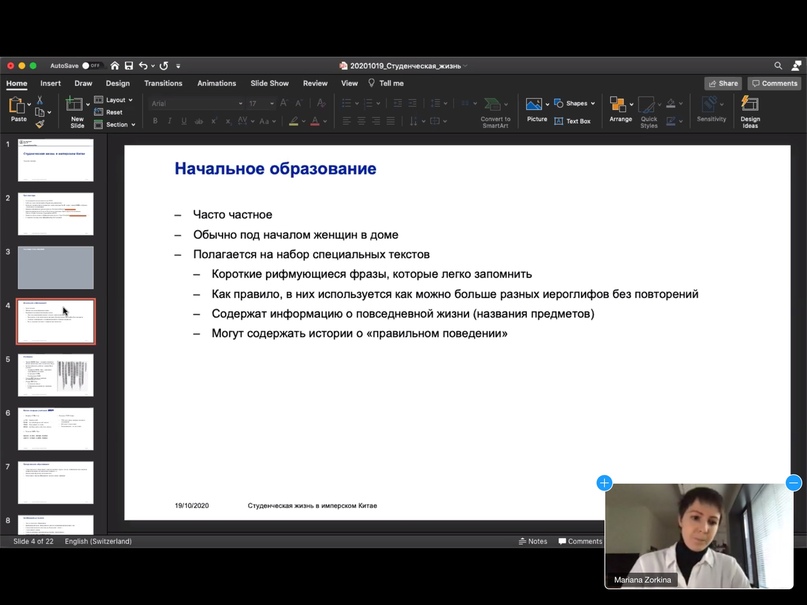
Task: Open Design Ideas pane
Action: (750, 109)
